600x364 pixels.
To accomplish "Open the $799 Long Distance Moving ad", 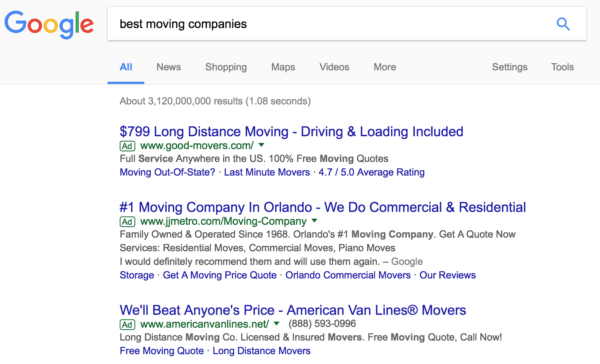I will 291,132.
